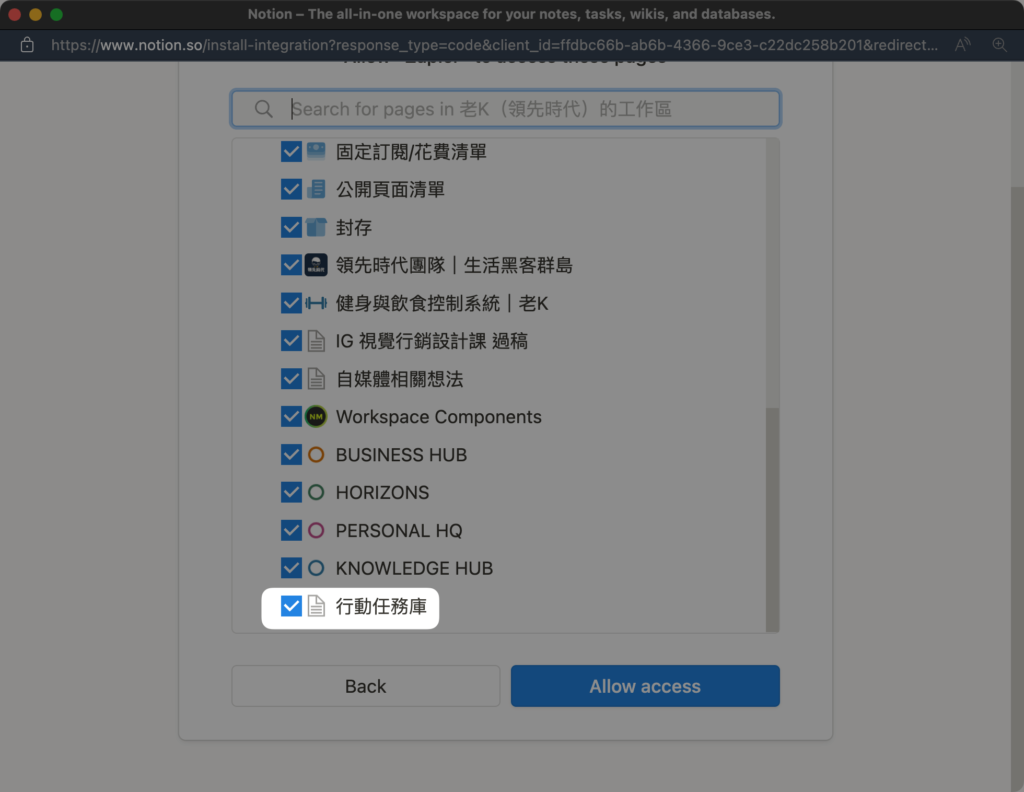The height and width of the screenshot is (792, 1024).
Task: Click the 領先時代團隊 logo icon
Action: pyautogui.click(x=316, y=265)
